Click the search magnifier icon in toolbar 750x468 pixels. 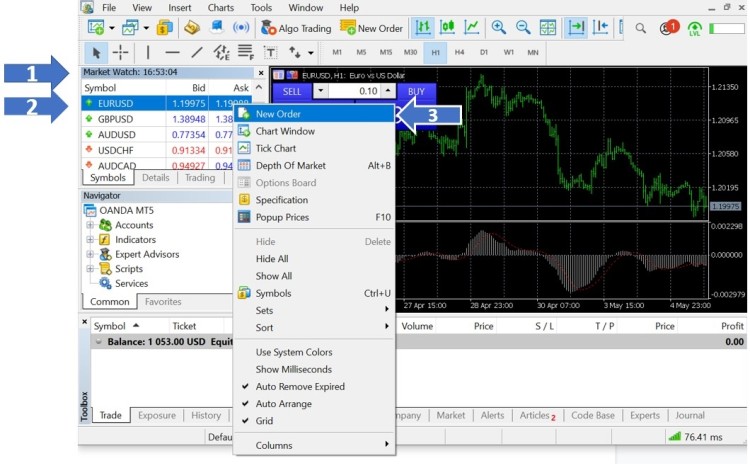(641, 28)
